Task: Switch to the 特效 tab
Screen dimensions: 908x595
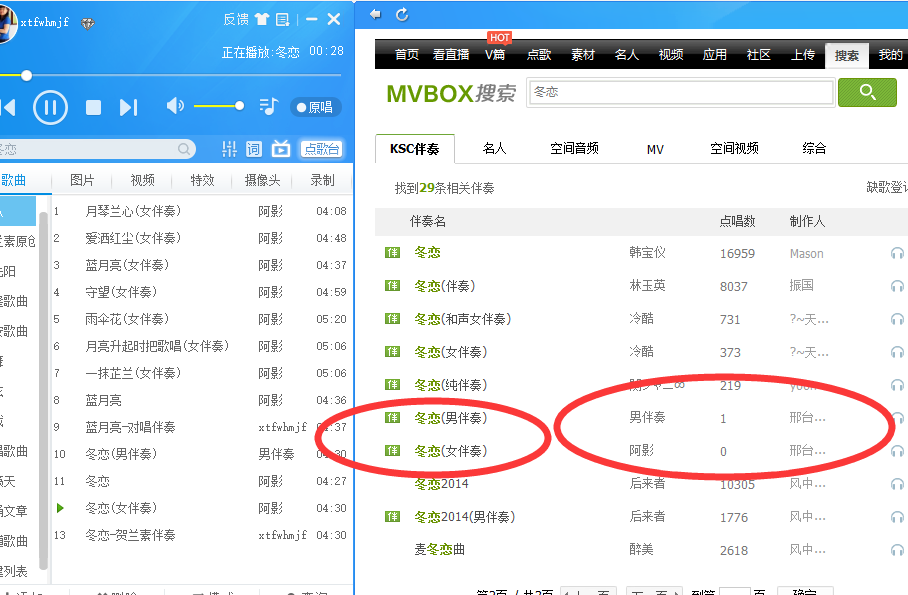Action: pos(202,180)
